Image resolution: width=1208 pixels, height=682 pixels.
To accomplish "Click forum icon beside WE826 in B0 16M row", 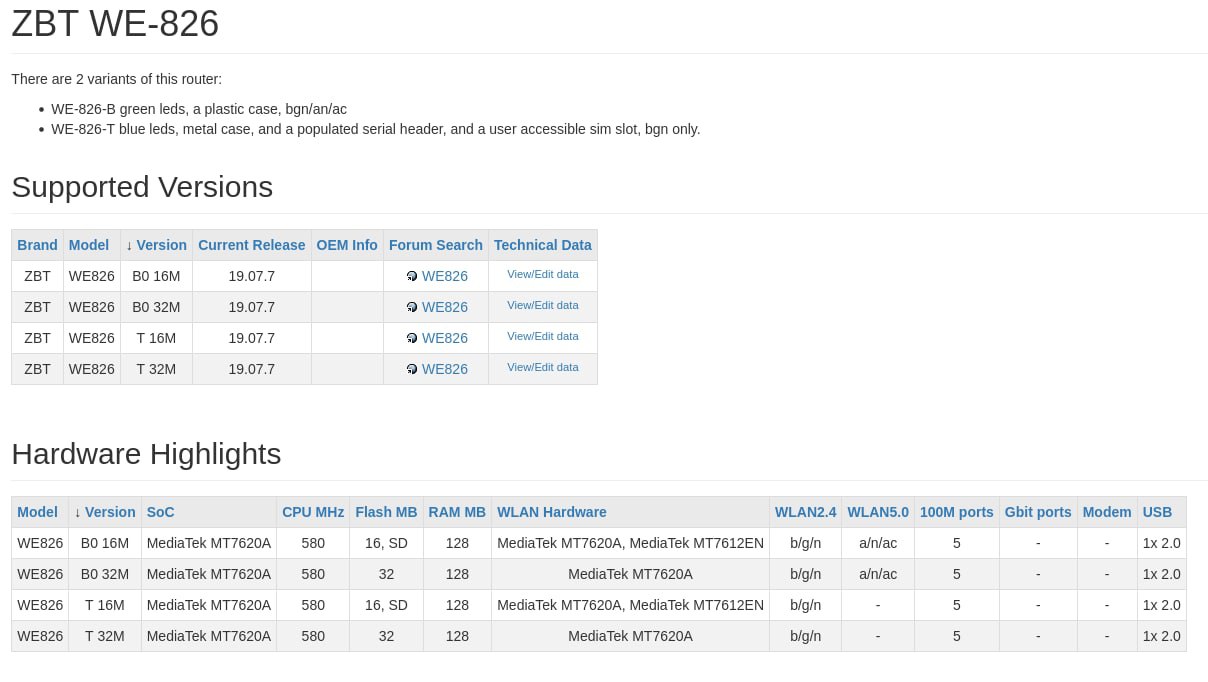I will coord(412,276).
